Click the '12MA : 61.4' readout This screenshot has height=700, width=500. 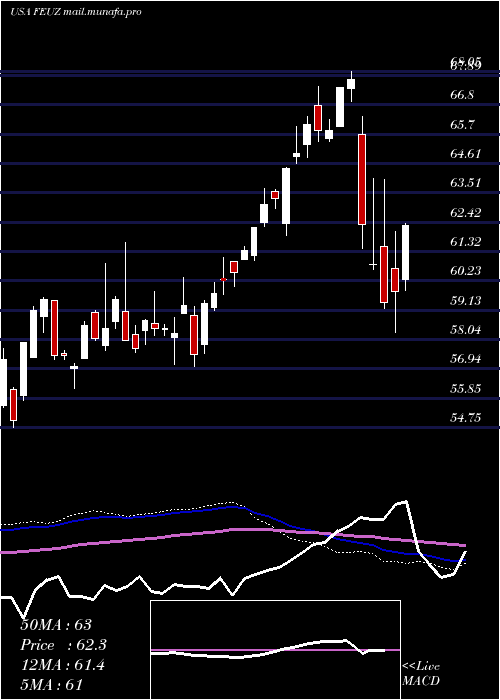click(62, 665)
